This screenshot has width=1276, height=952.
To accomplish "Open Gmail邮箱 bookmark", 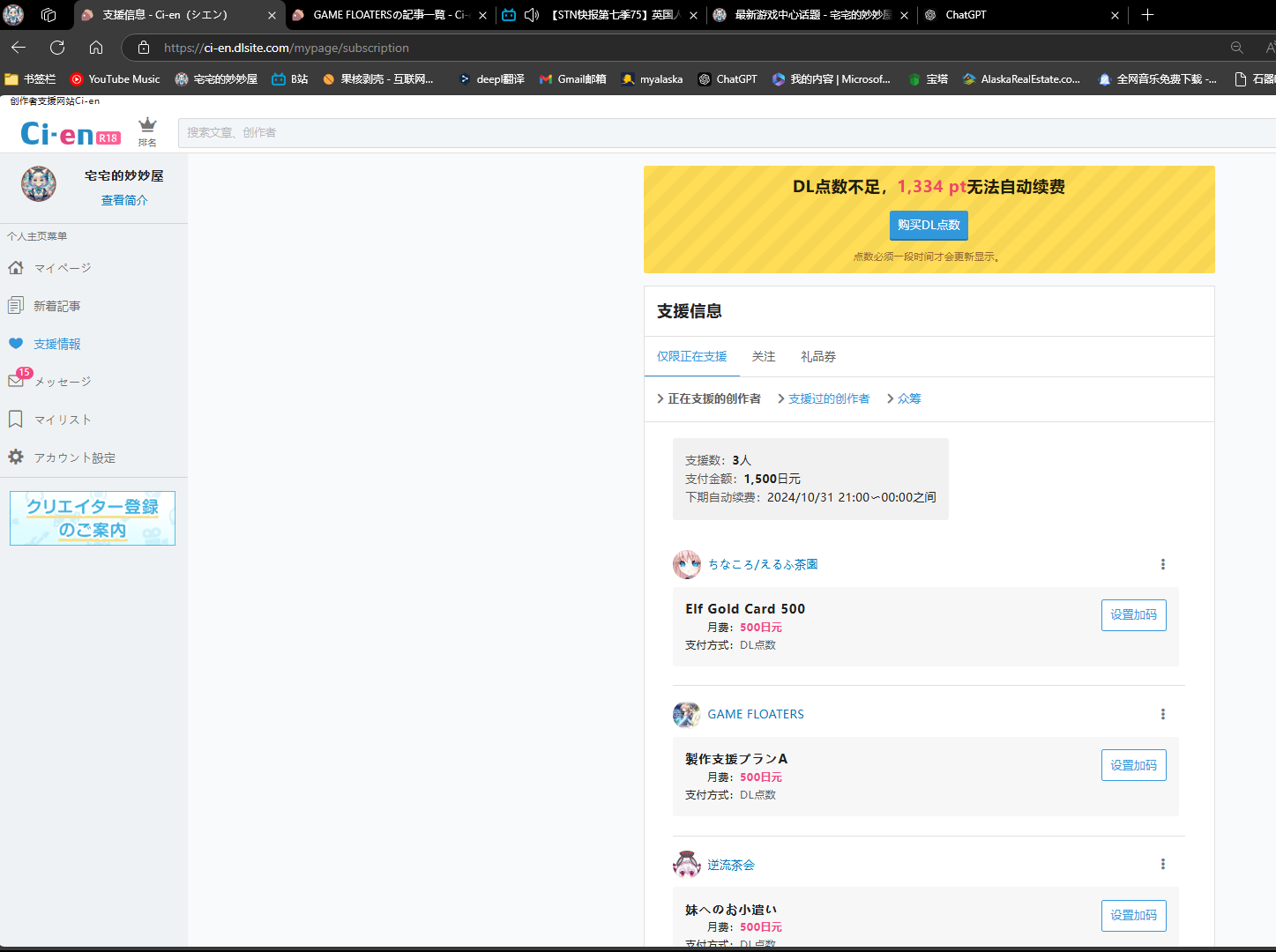I will [573, 79].
